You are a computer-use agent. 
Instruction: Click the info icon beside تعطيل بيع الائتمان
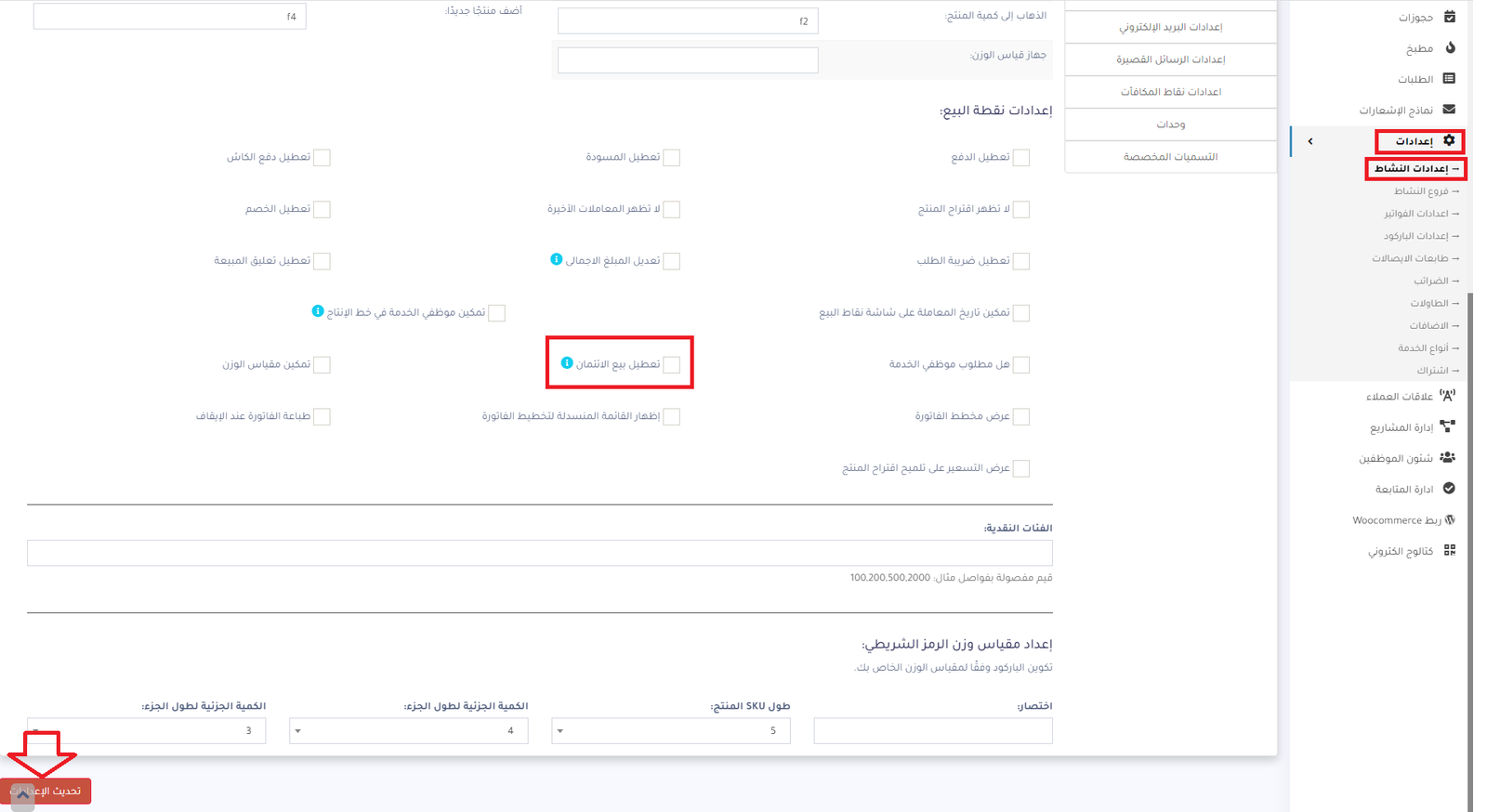coord(567,363)
